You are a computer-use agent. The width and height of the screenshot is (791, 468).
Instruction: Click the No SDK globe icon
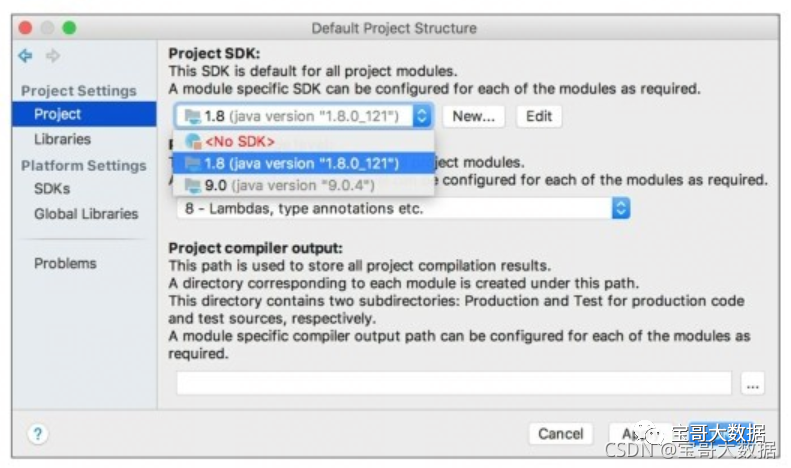[193, 141]
